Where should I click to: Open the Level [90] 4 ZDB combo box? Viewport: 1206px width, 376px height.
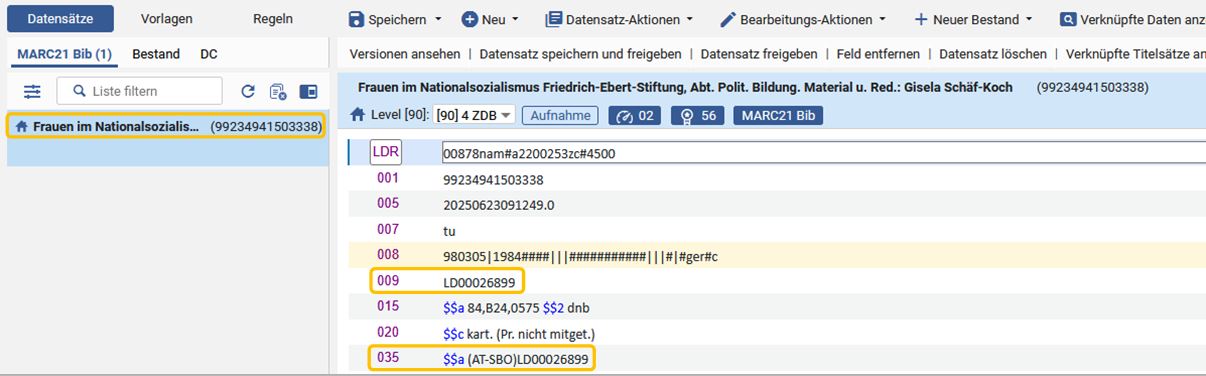[473, 115]
